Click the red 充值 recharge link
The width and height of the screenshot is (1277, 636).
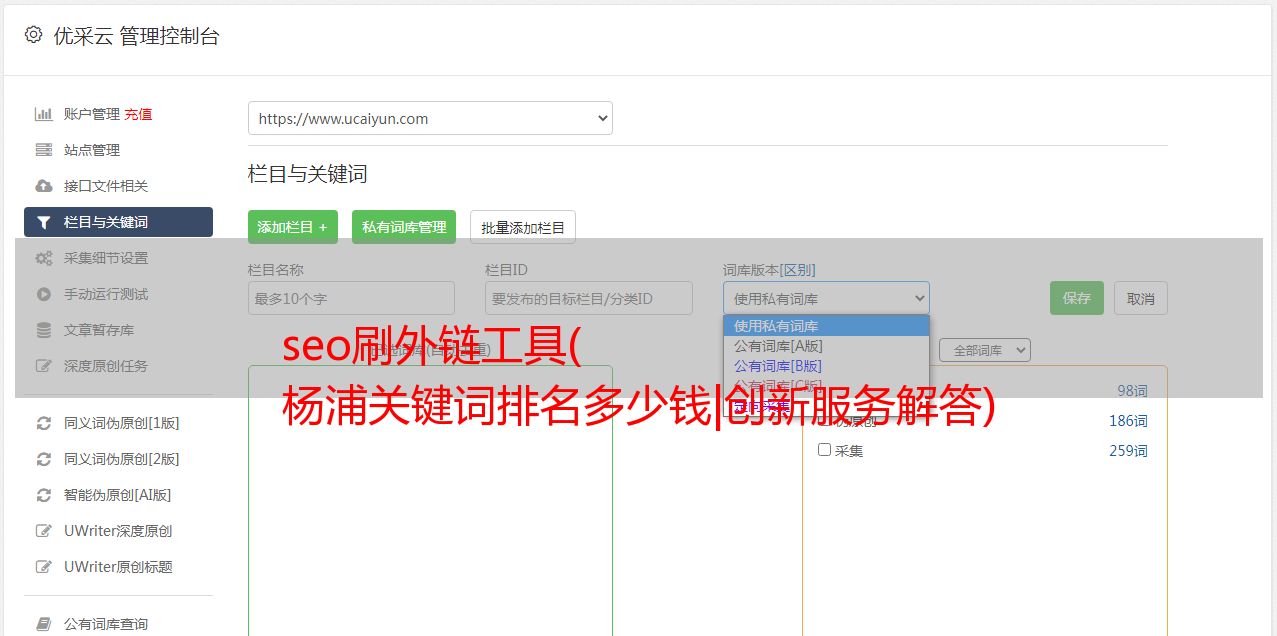coord(138,114)
